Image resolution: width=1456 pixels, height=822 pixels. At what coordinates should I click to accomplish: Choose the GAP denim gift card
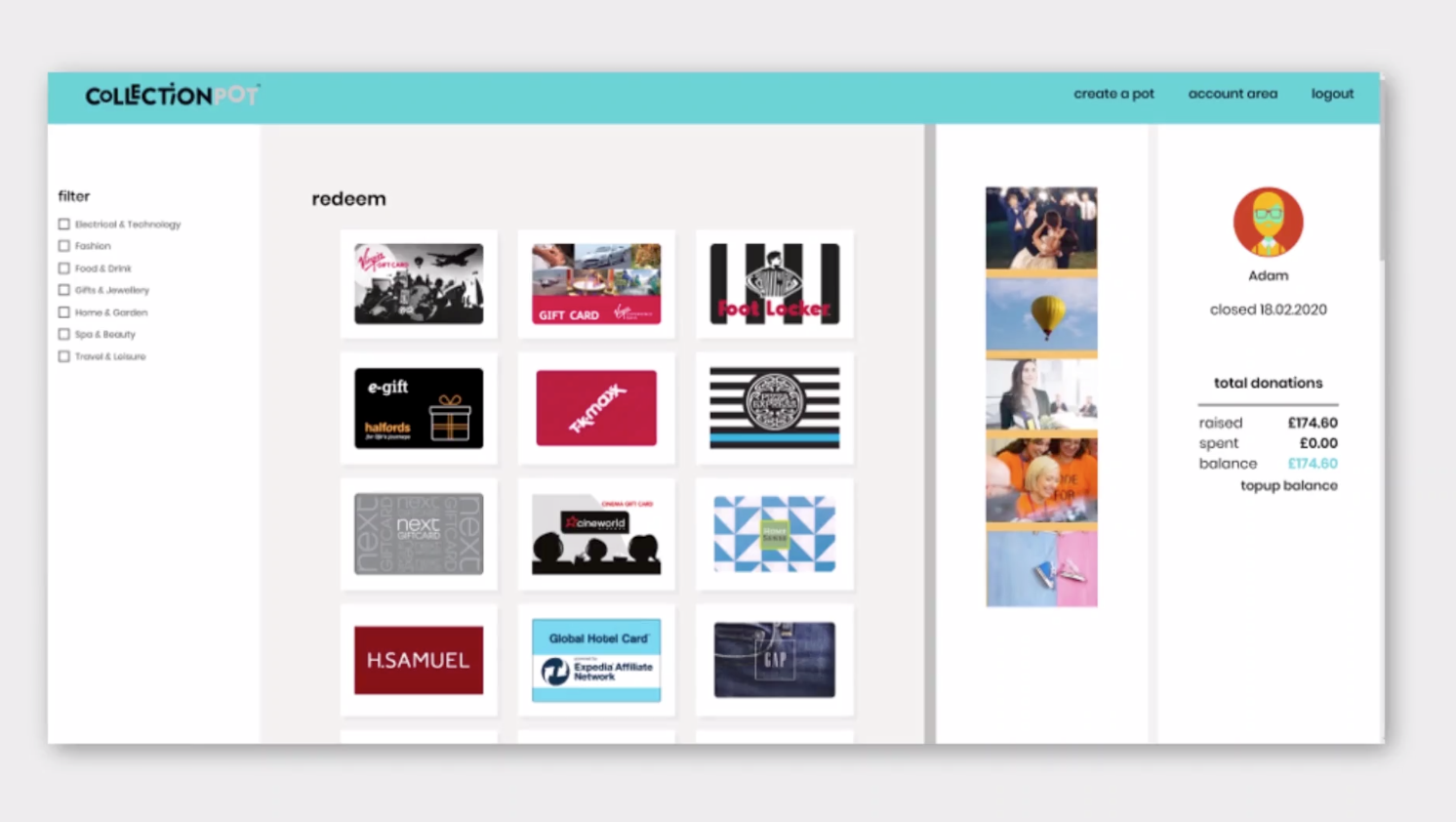tap(774, 660)
